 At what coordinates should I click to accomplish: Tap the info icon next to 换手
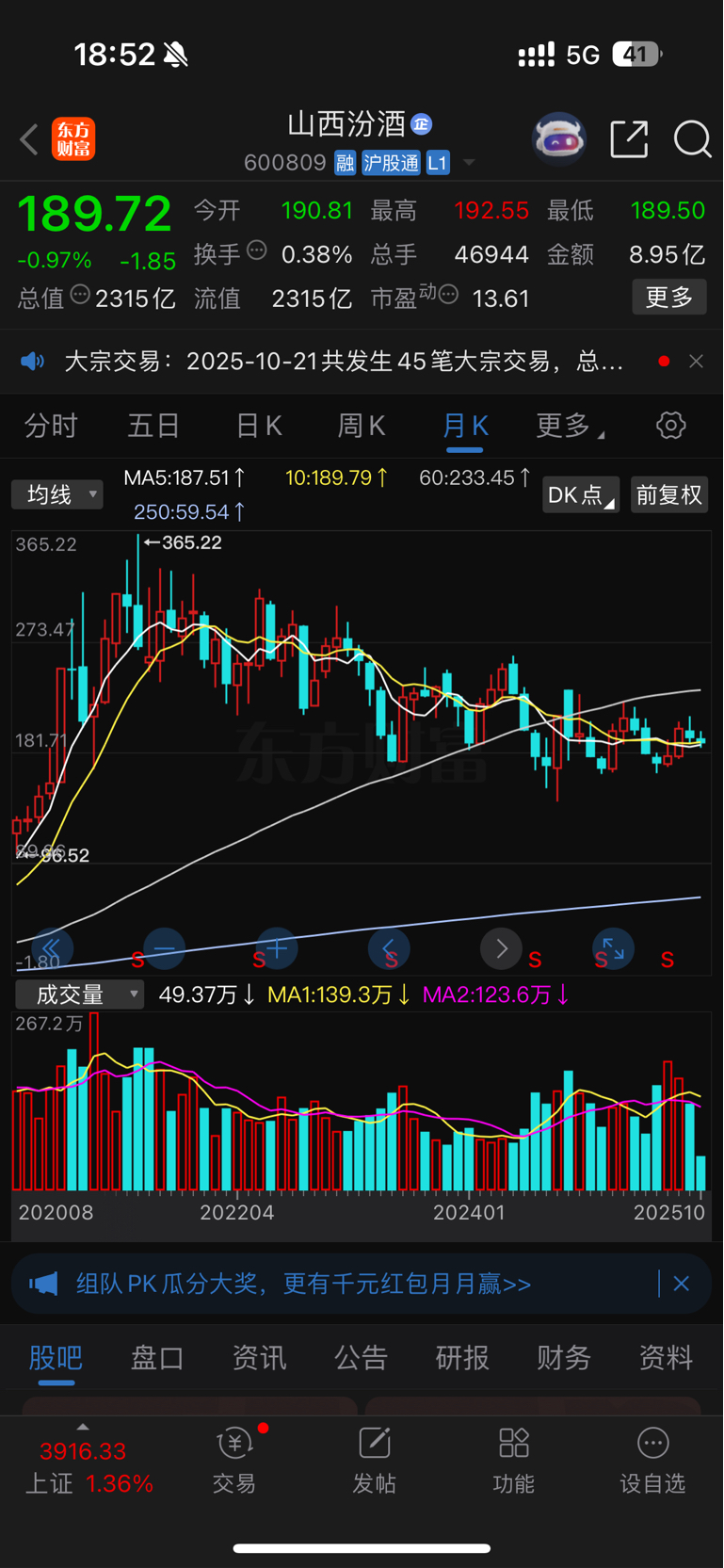point(257,251)
